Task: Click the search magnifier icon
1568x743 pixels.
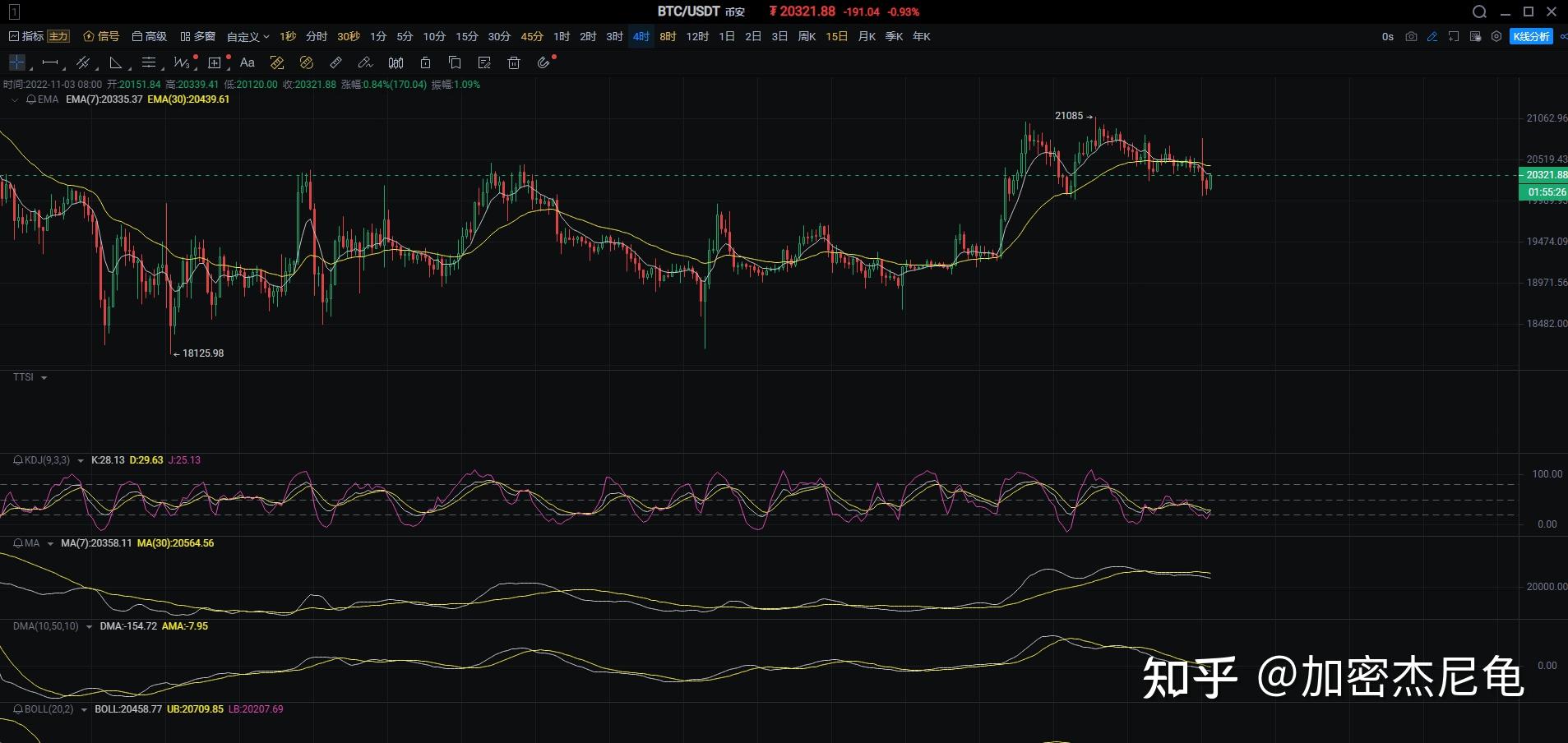Action: pos(1479,12)
